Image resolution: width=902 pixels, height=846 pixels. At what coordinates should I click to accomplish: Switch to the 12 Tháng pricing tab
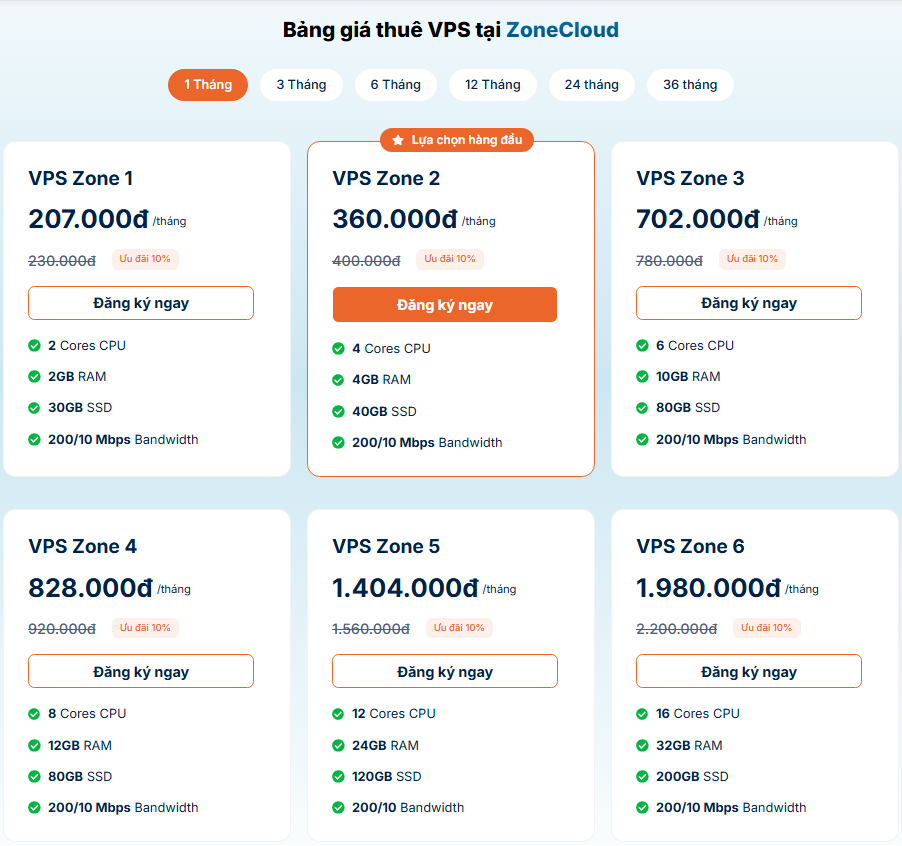click(493, 84)
